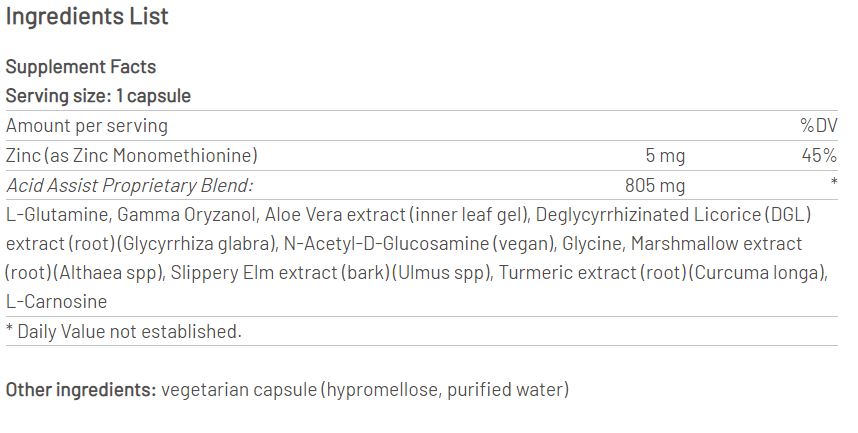
Task: Click the 5 mg zinc amount
Action: pyautogui.click(x=665, y=155)
